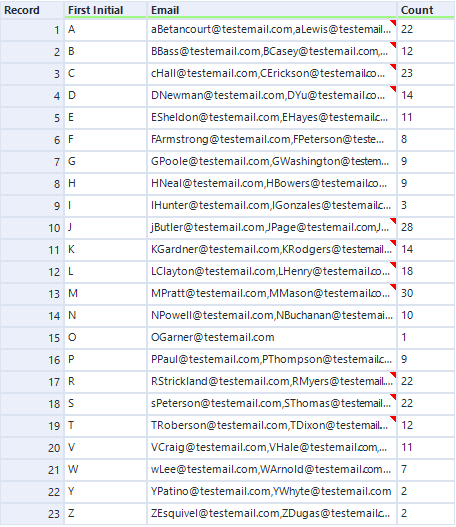
Task: Select the wLee@testemail.com email cell
Action: [272, 470]
